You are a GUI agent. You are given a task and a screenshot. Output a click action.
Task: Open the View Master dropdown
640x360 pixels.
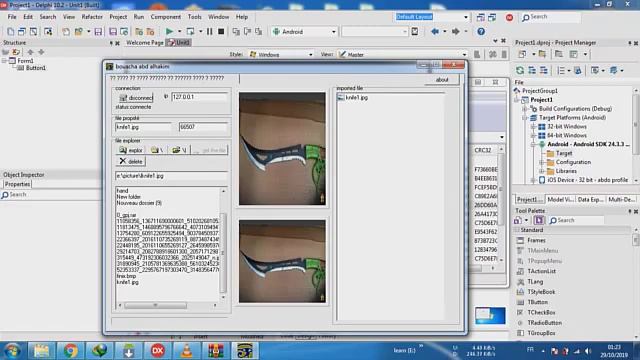coord(464,54)
